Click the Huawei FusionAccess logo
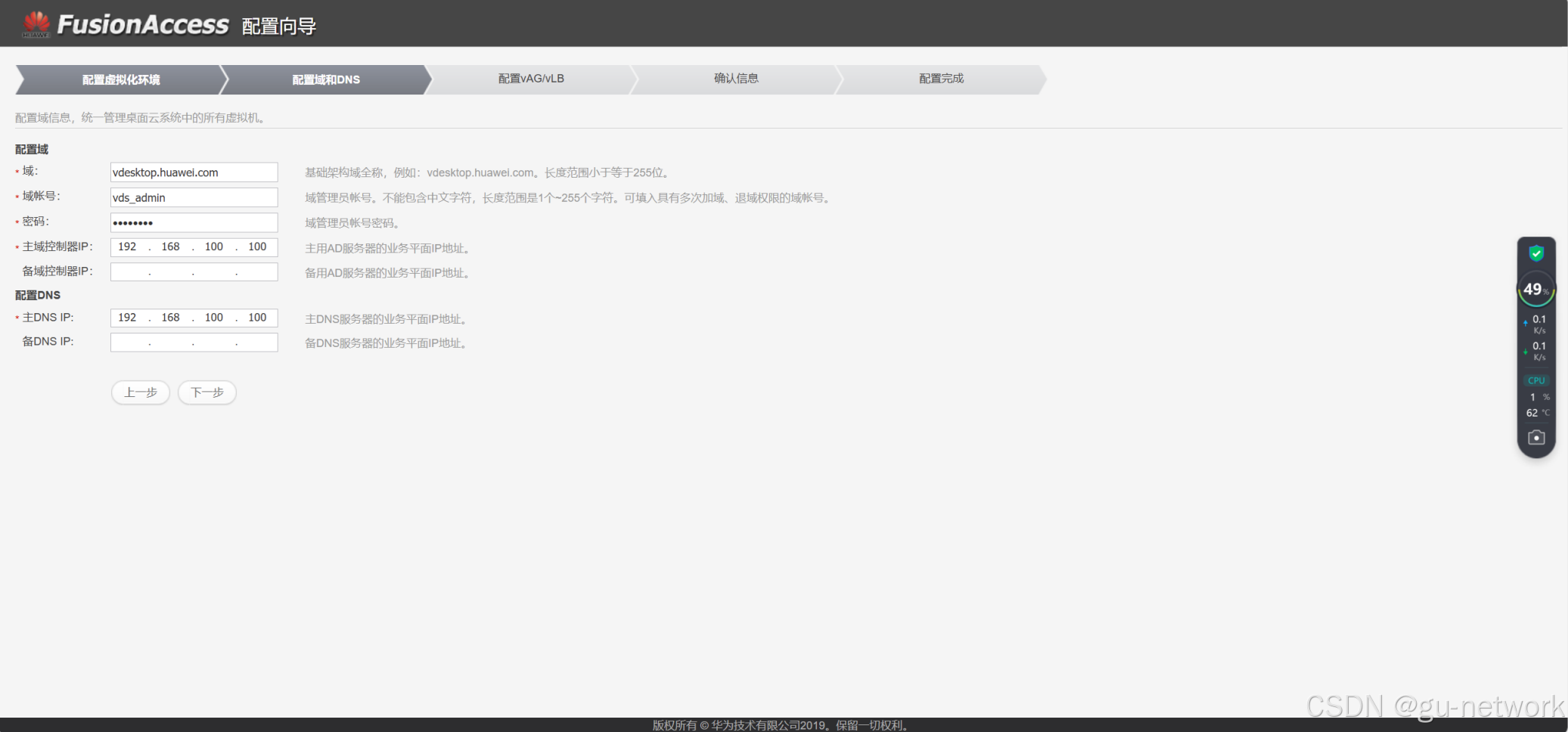Screen dimensions: 1568x732 pyautogui.click(x=126, y=24)
